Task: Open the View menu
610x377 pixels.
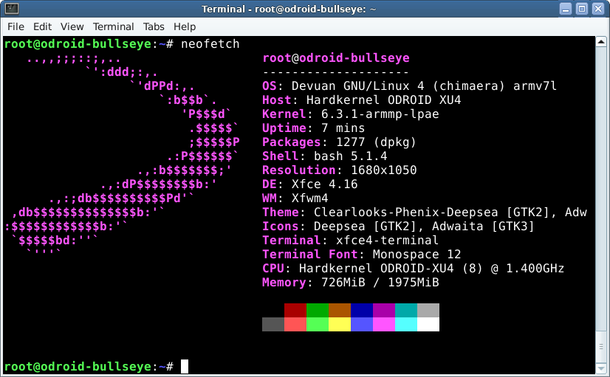Action: 72,26
